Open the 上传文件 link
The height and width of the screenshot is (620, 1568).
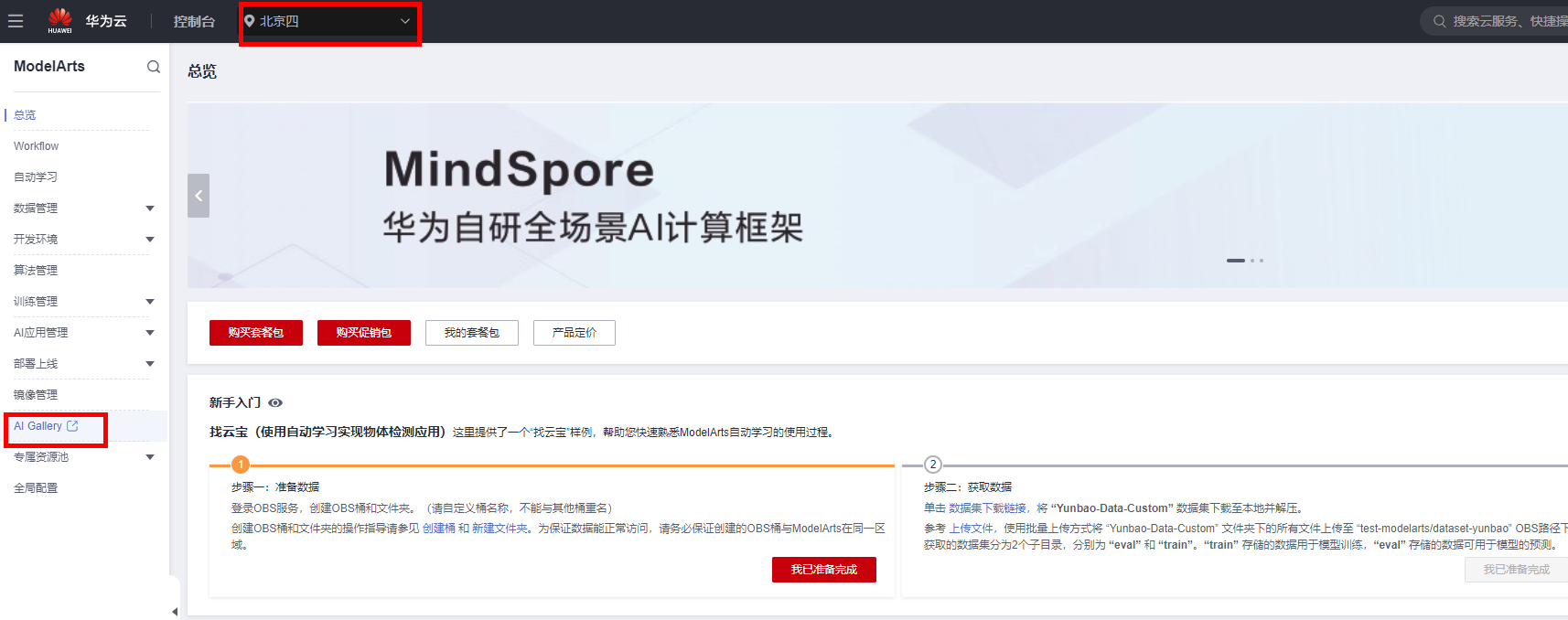pyautogui.click(x=972, y=529)
